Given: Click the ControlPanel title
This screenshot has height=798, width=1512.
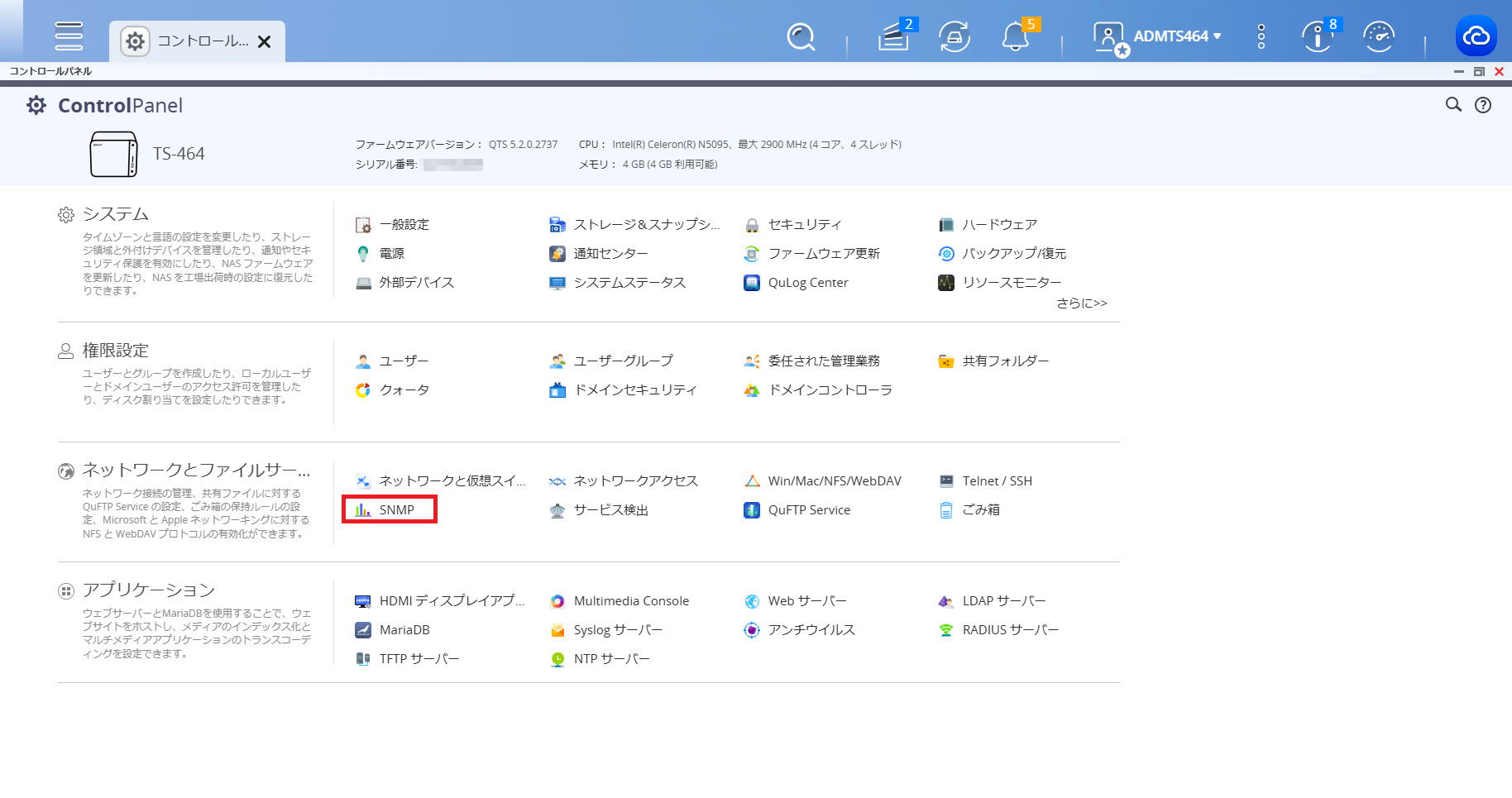Looking at the screenshot, I should [x=120, y=106].
